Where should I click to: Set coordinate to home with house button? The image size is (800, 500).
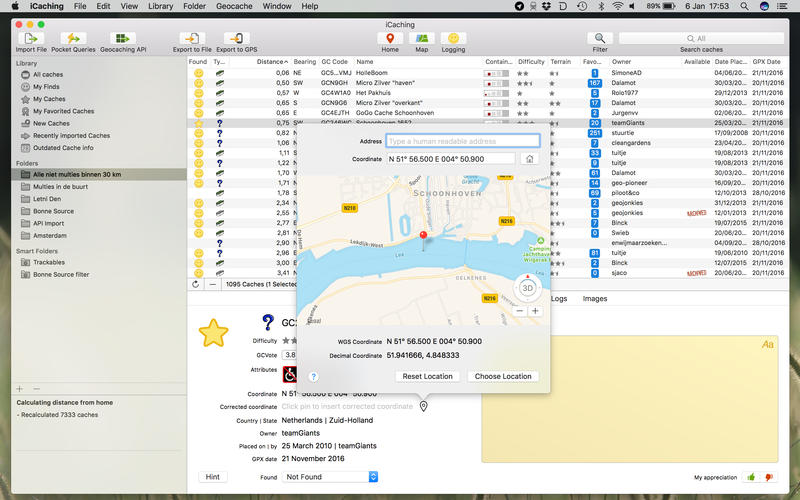click(529, 158)
